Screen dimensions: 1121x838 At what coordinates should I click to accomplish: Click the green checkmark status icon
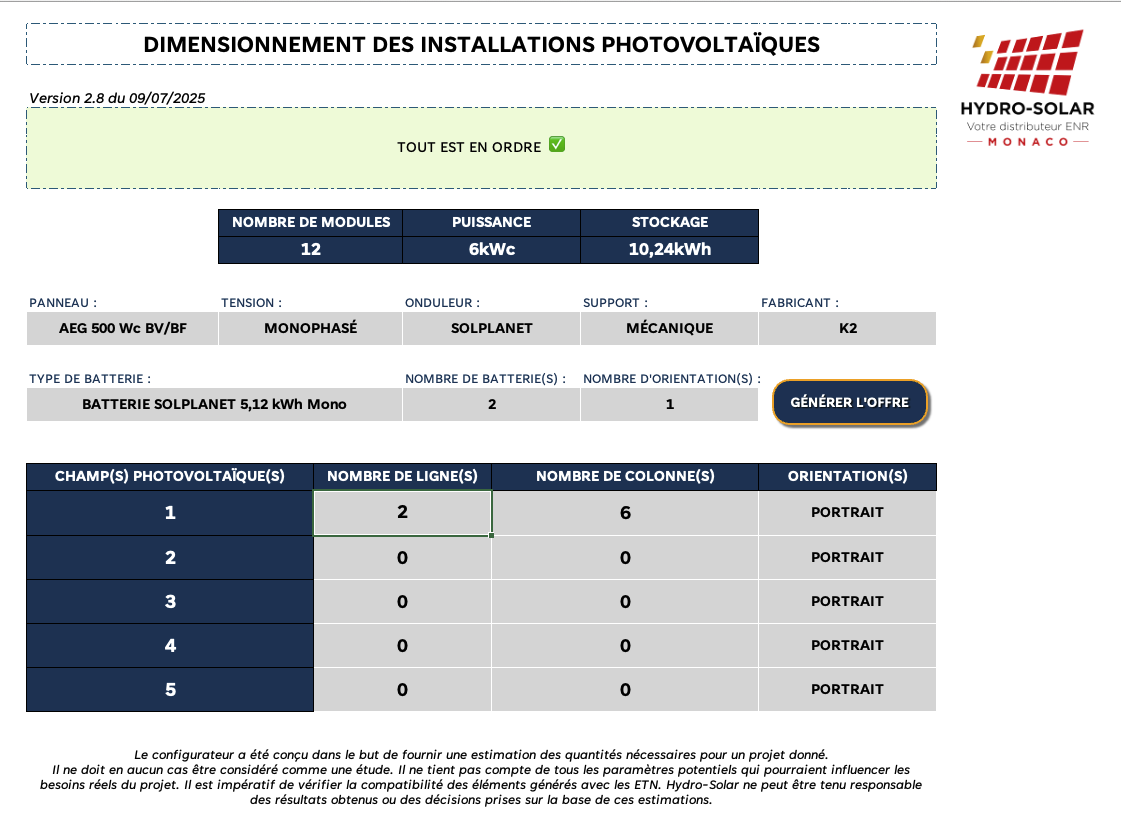coord(557,144)
